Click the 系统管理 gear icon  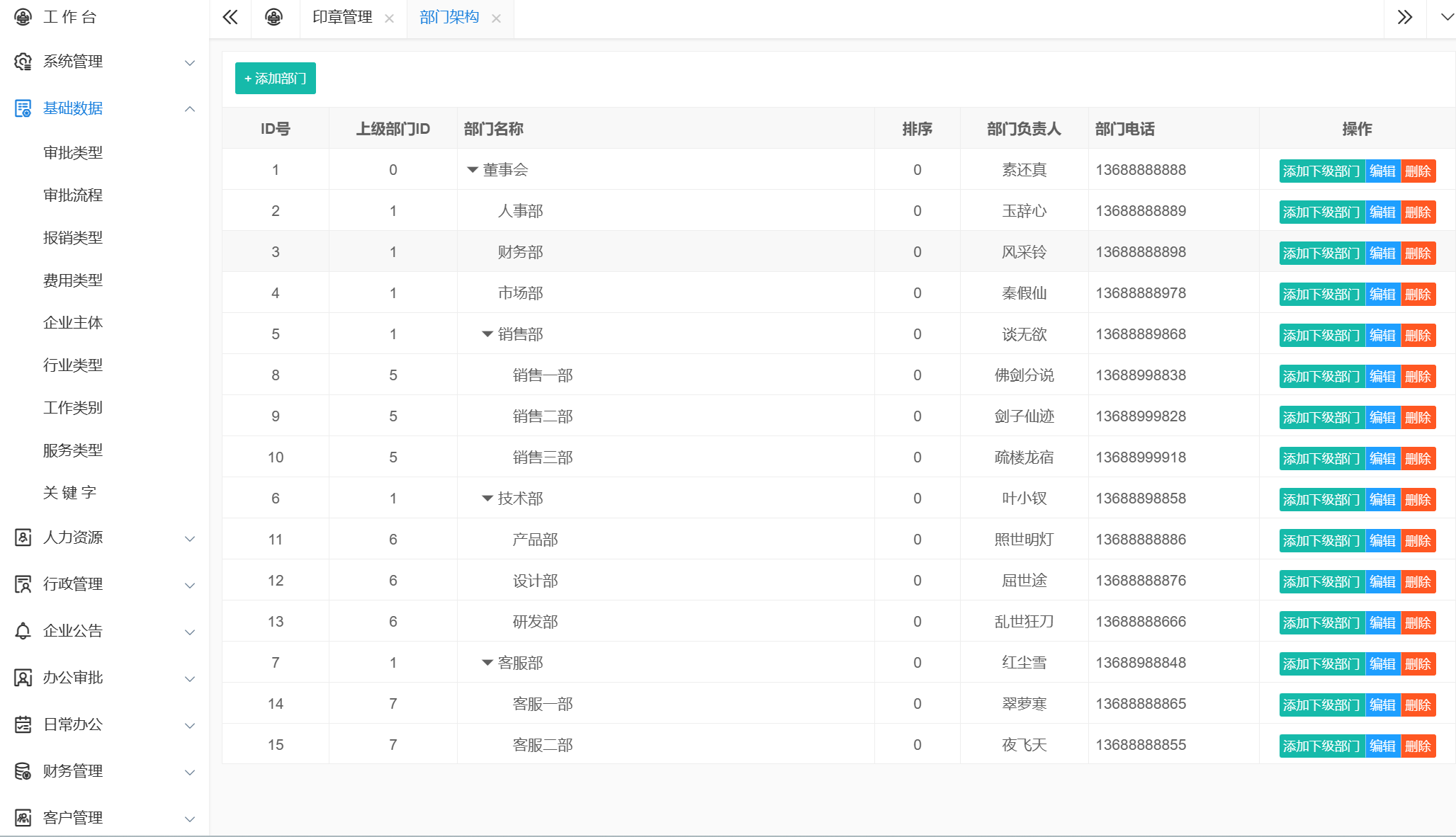[23, 62]
